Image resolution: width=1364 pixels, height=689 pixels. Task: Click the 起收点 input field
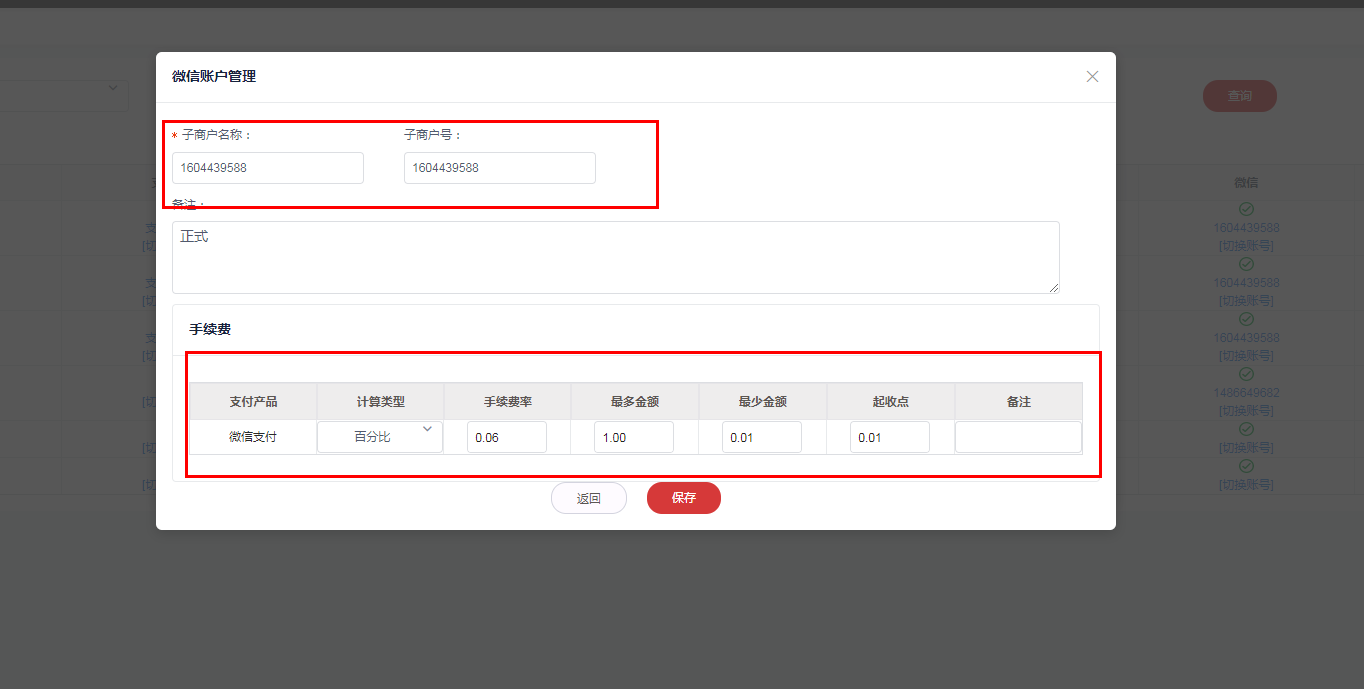(890, 437)
